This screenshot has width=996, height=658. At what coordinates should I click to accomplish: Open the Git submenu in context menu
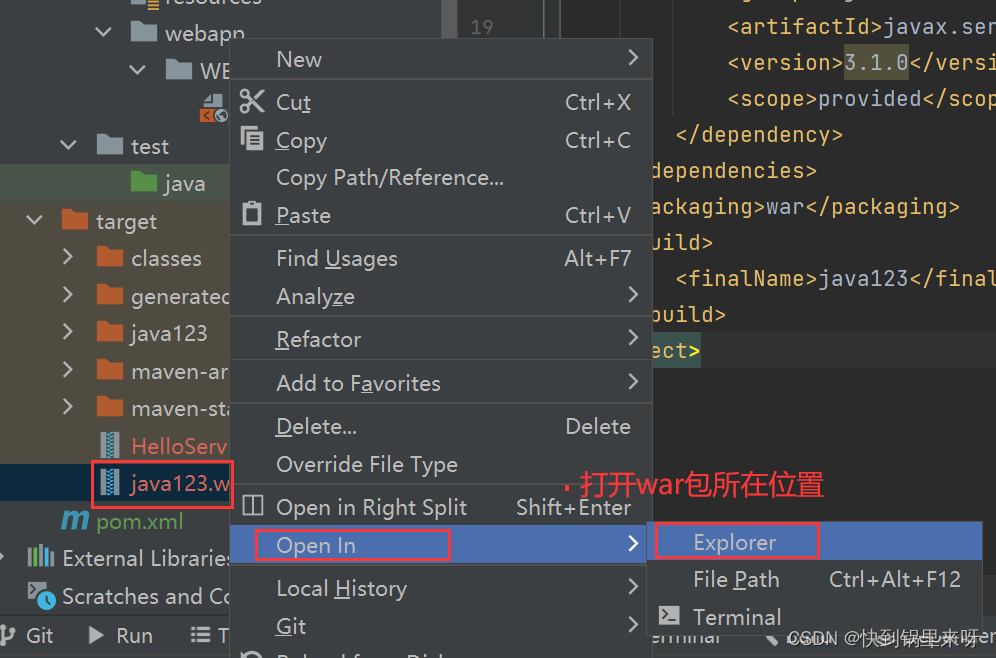click(441, 626)
